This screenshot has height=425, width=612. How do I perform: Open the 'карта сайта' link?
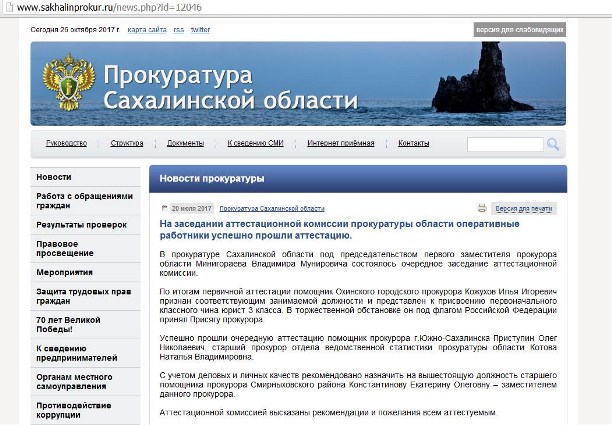click(147, 30)
